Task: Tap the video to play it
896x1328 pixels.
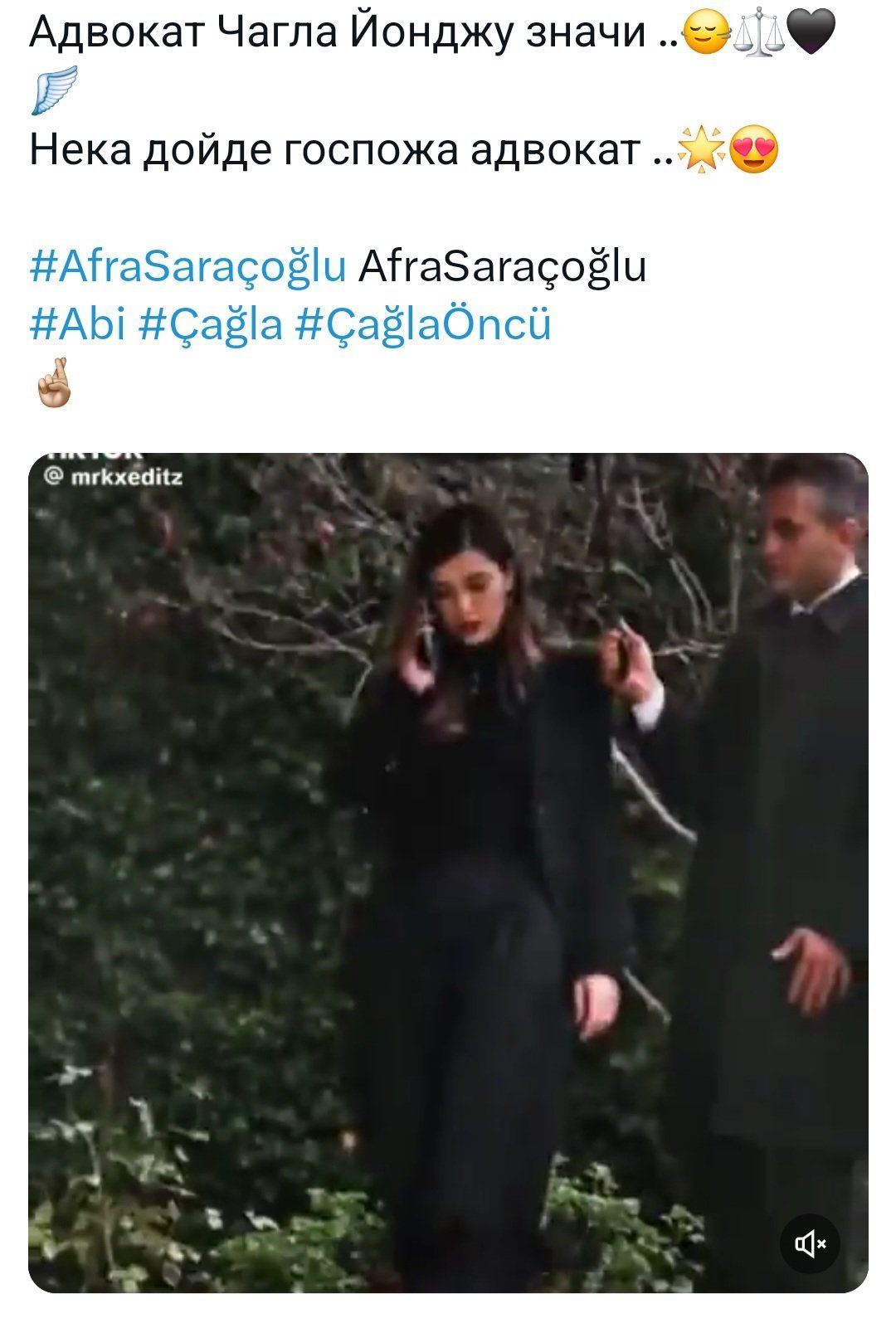Action: click(448, 873)
